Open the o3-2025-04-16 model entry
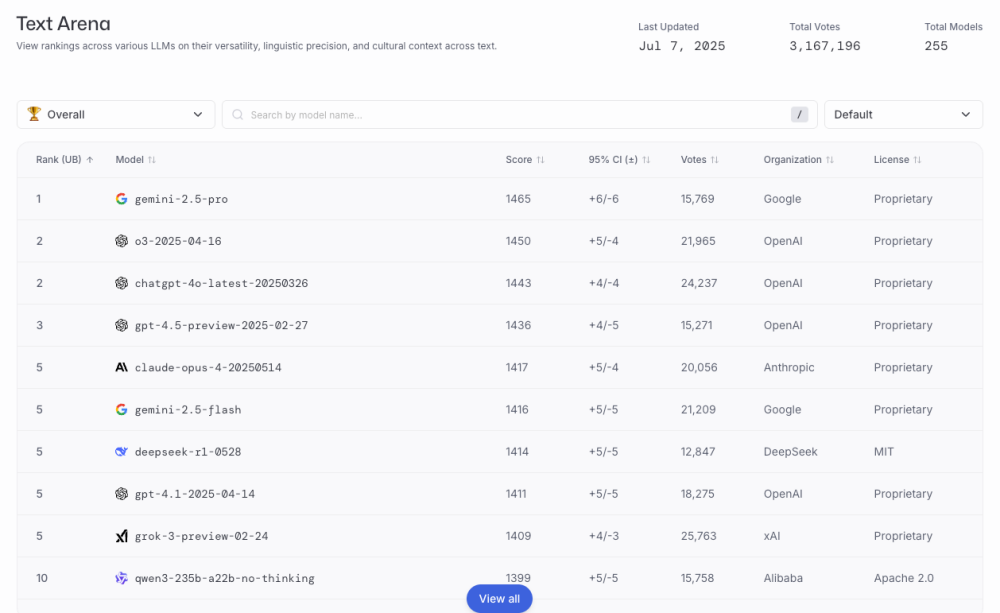 pos(178,241)
